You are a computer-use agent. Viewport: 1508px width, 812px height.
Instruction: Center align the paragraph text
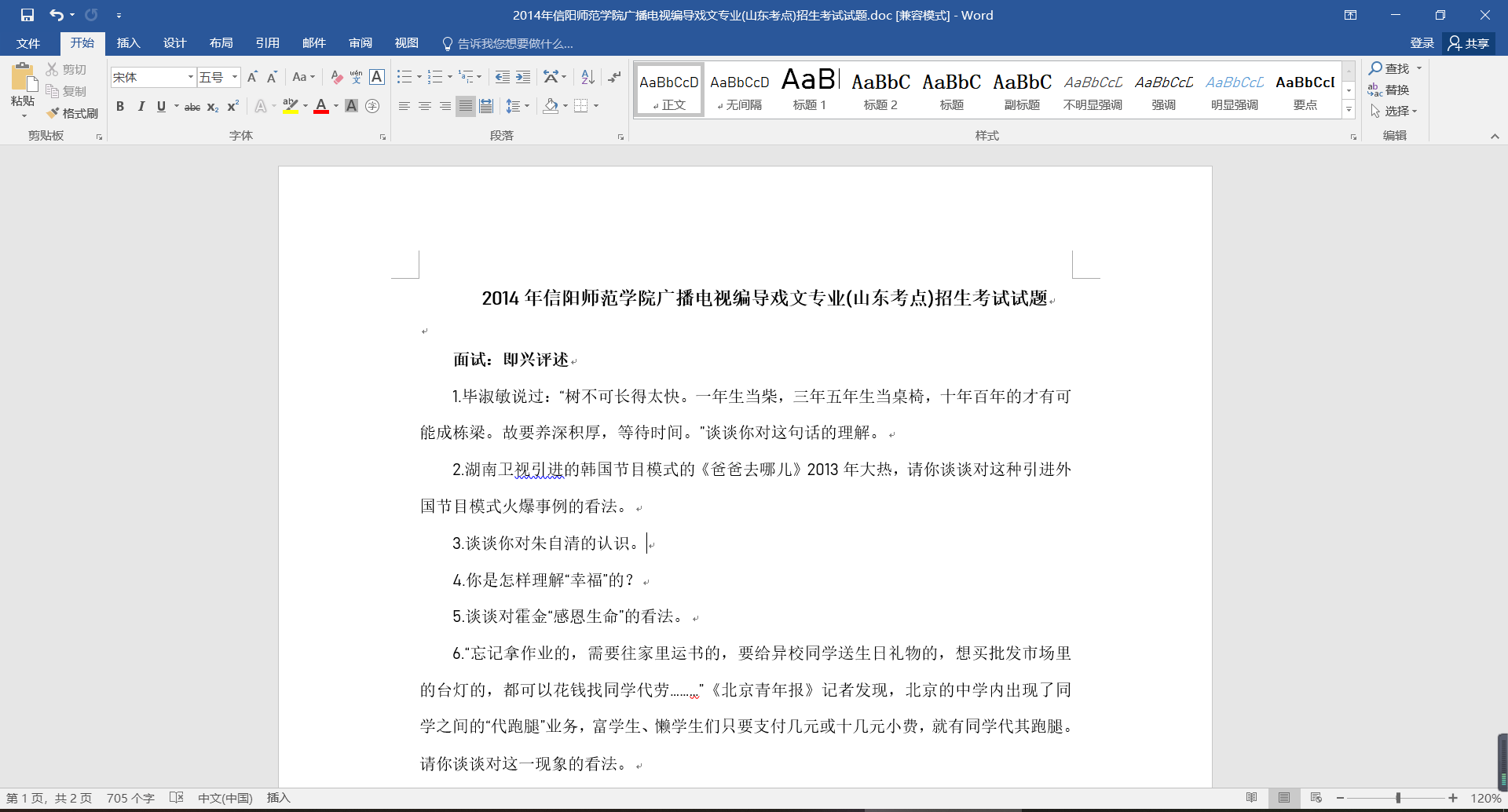click(425, 106)
